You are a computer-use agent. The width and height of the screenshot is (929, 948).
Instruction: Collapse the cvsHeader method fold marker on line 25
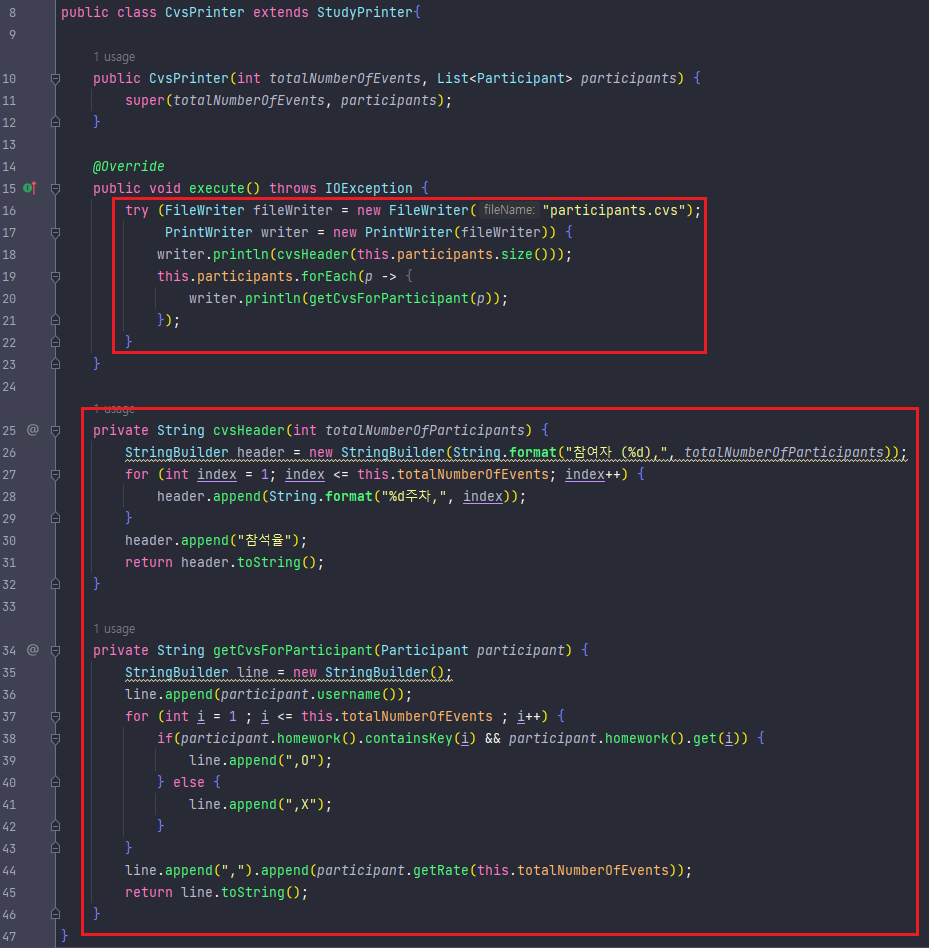point(56,430)
